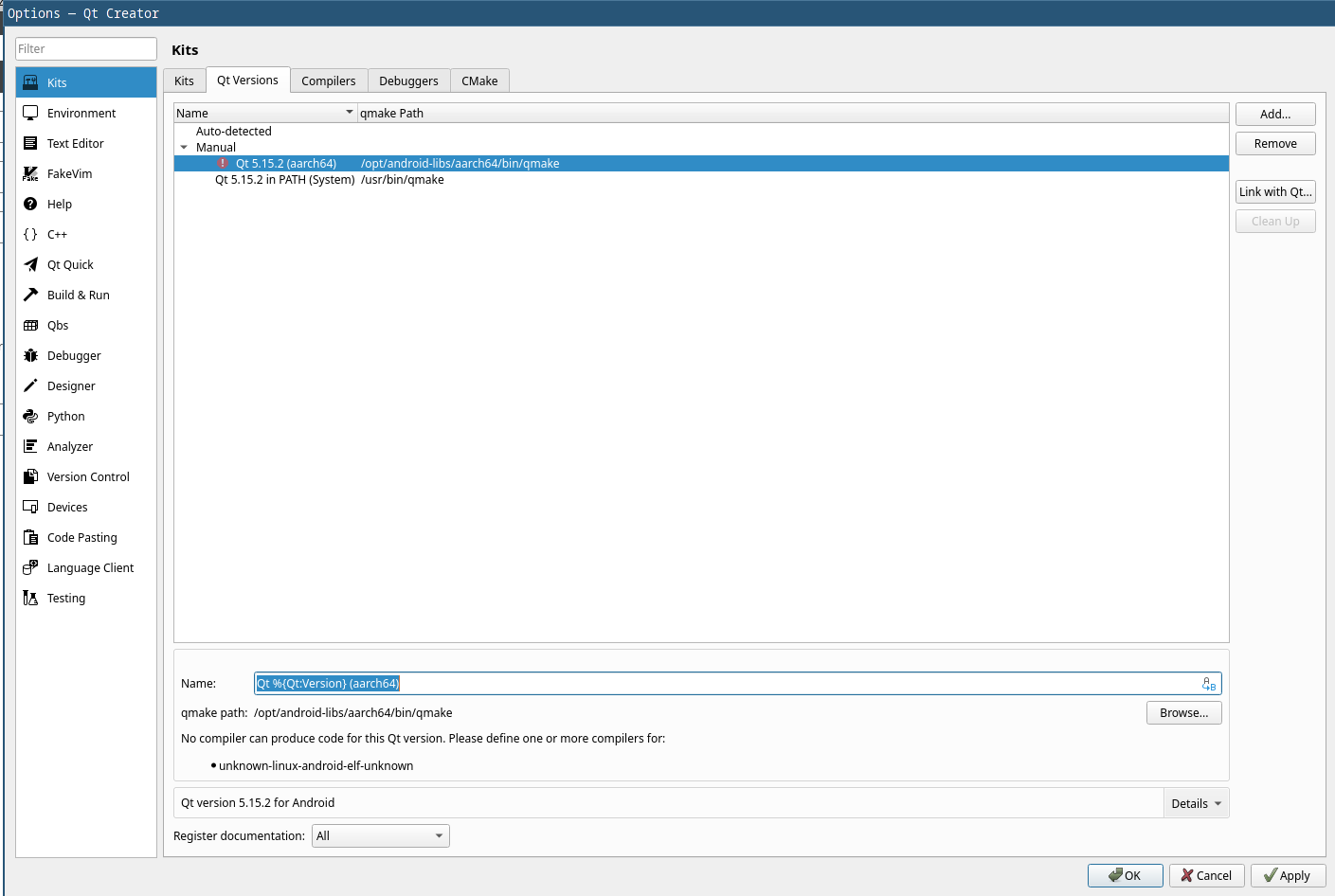Select the Qt Quick paper plane icon
The width and height of the screenshot is (1335, 896).
[x=30, y=264]
